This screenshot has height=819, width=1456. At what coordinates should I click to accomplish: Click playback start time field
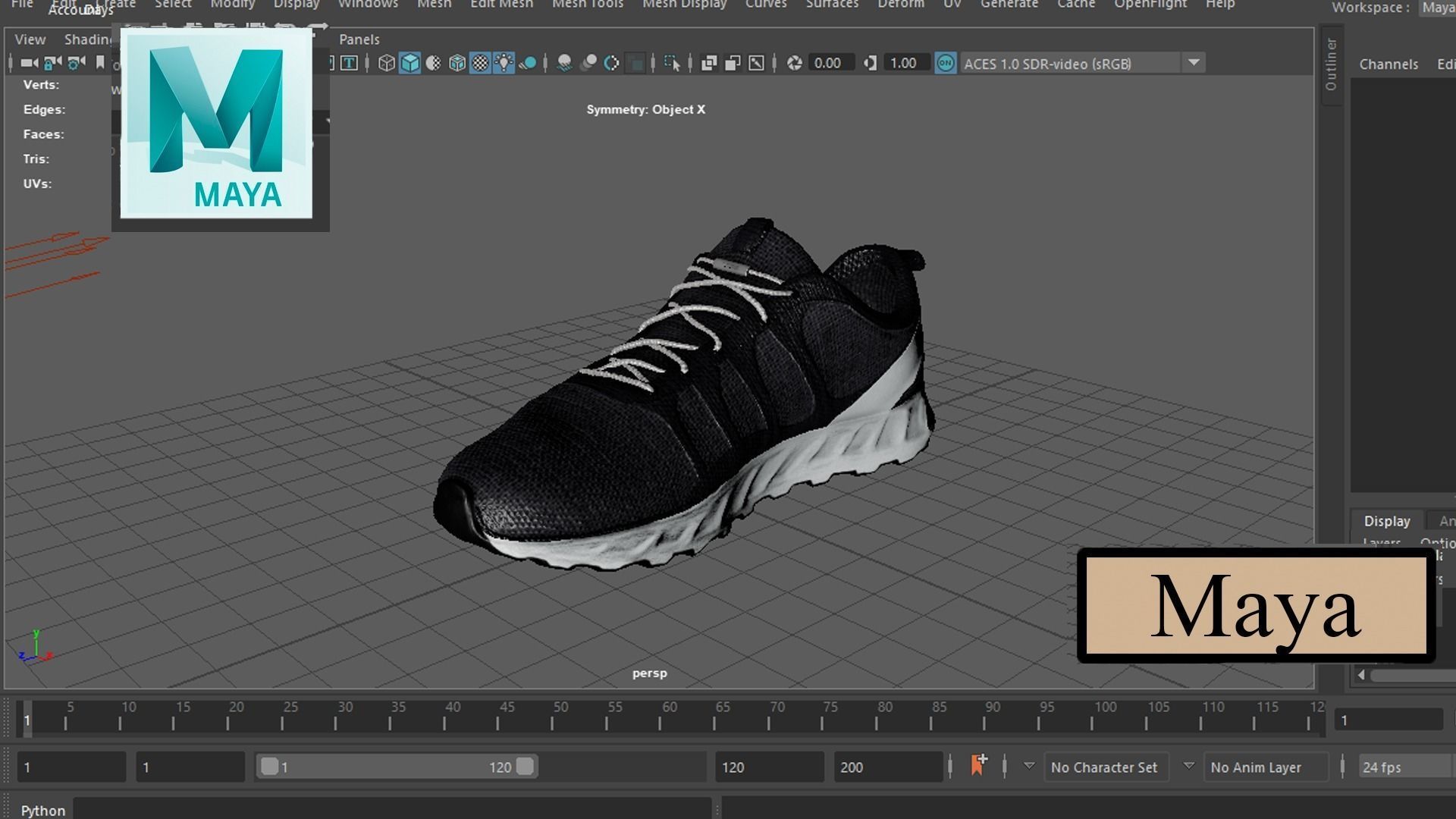tap(190, 767)
